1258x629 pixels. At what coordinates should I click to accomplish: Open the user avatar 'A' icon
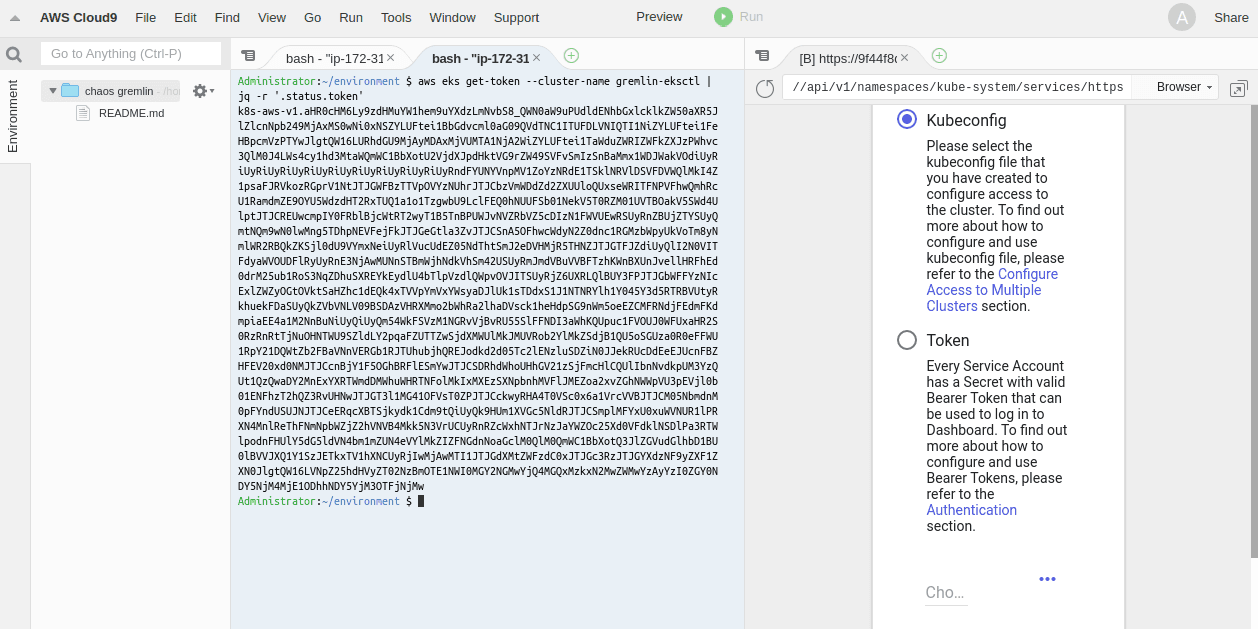pyautogui.click(x=1182, y=17)
